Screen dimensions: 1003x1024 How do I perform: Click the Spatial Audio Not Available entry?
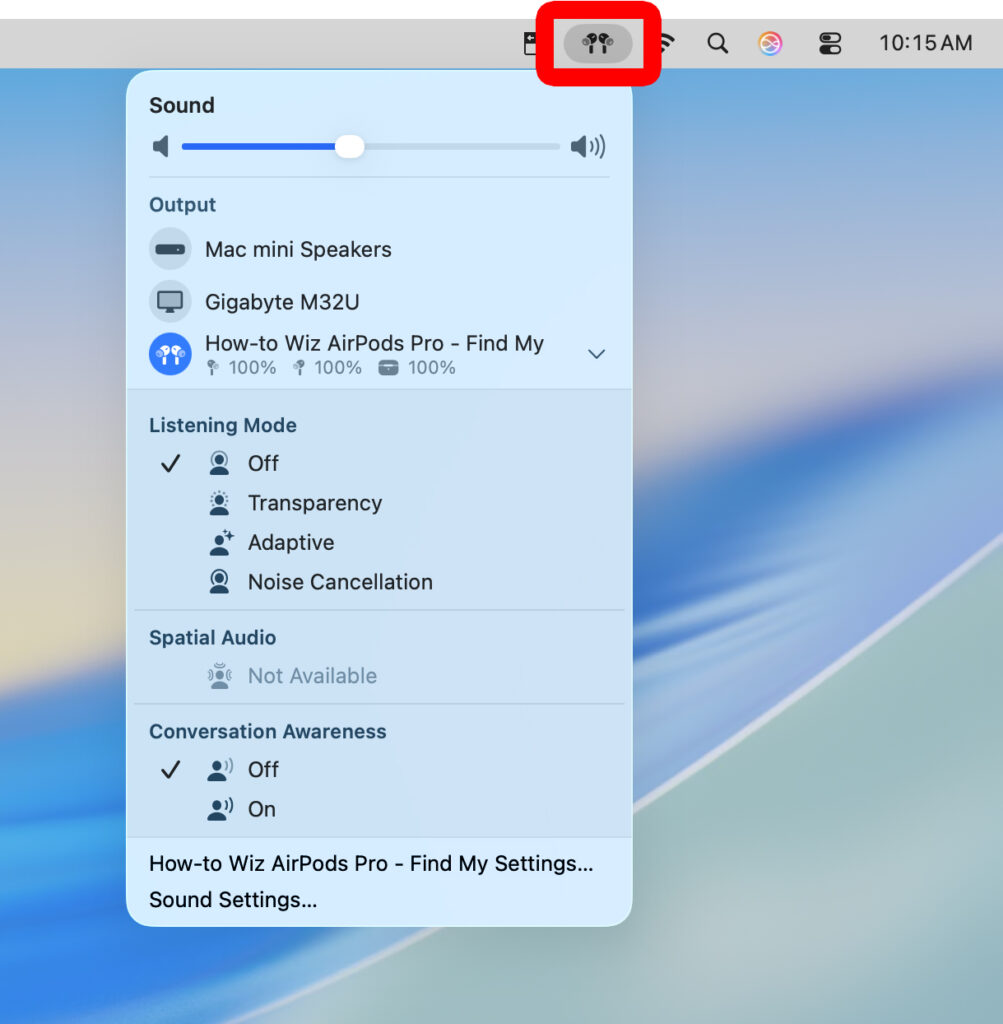[313, 675]
